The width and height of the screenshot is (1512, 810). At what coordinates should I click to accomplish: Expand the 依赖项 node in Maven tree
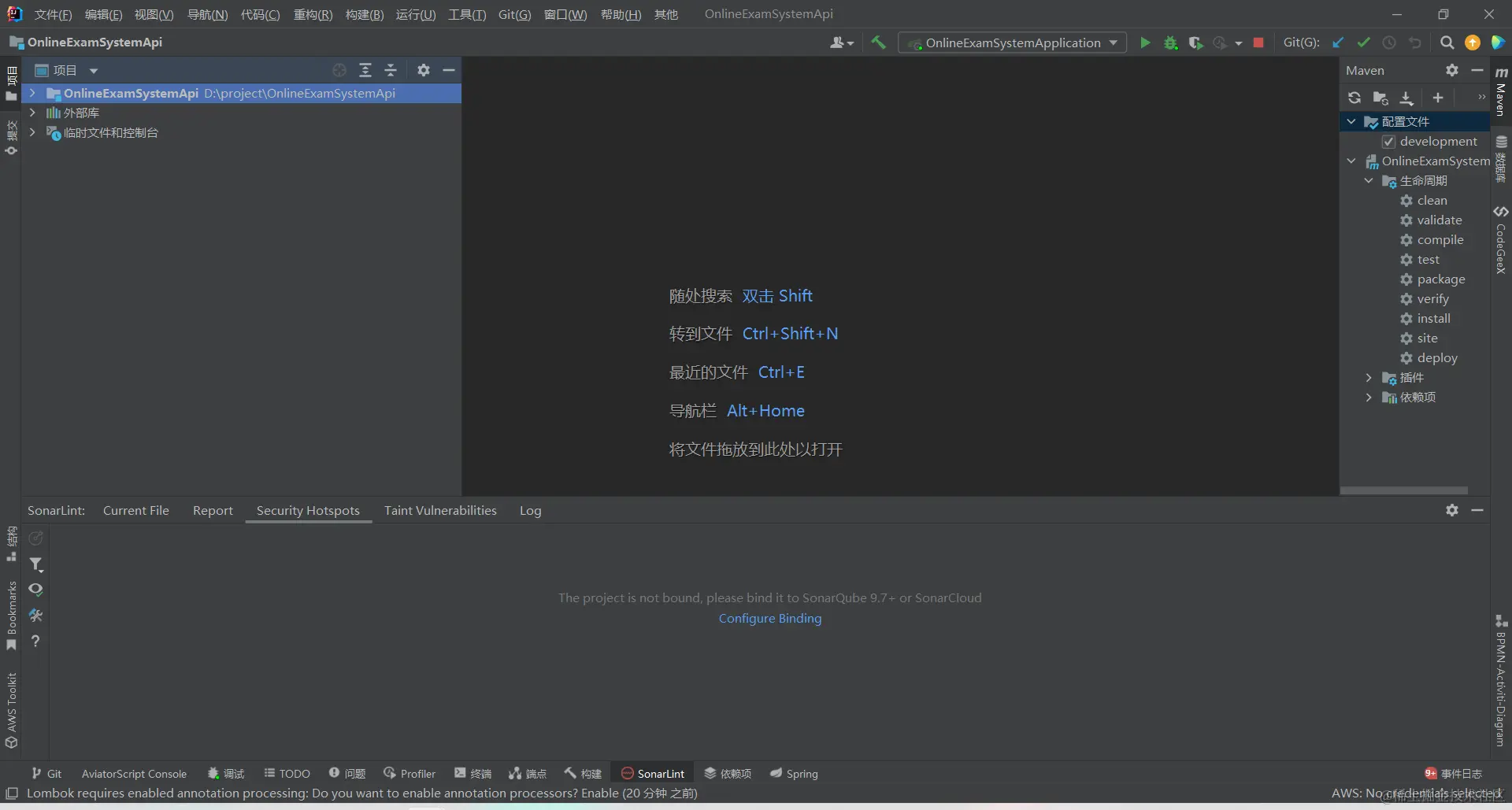(1369, 397)
